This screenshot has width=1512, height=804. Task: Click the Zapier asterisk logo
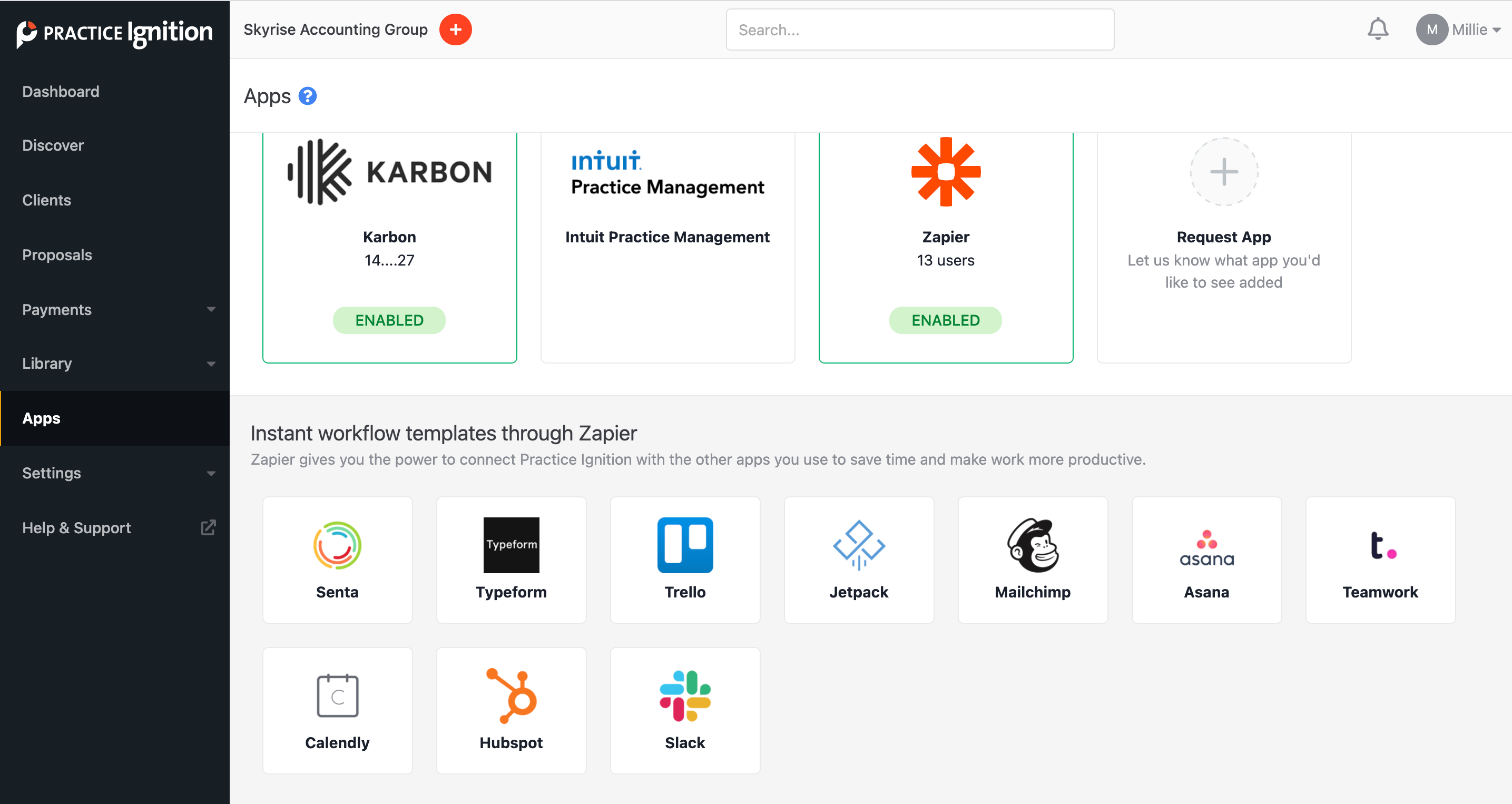pyautogui.click(x=946, y=172)
